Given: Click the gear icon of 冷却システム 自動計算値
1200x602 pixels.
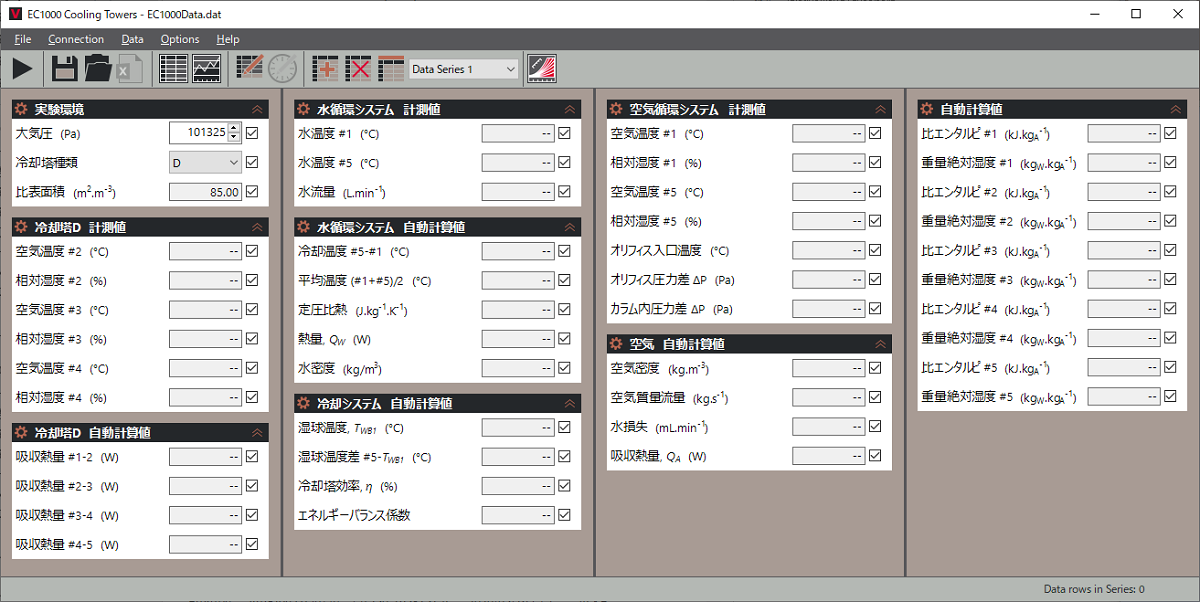Looking at the screenshot, I should click(303, 404).
